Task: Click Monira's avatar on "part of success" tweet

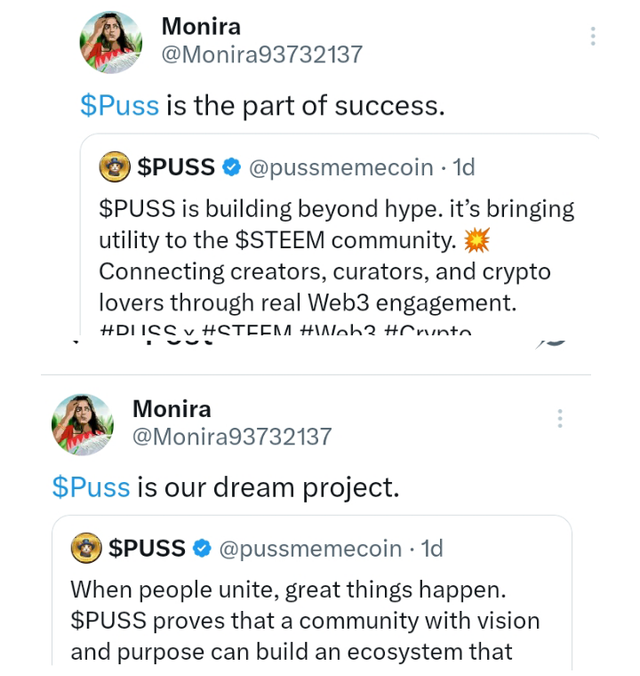Action: [110, 44]
